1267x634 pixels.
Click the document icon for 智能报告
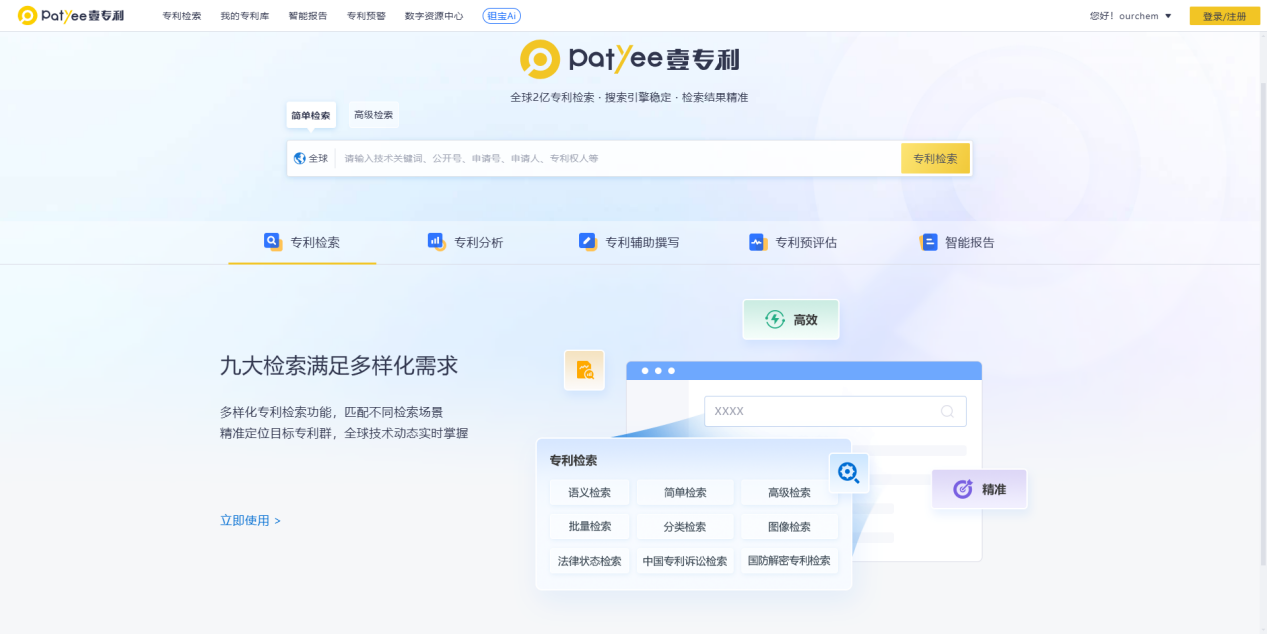tap(928, 241)
